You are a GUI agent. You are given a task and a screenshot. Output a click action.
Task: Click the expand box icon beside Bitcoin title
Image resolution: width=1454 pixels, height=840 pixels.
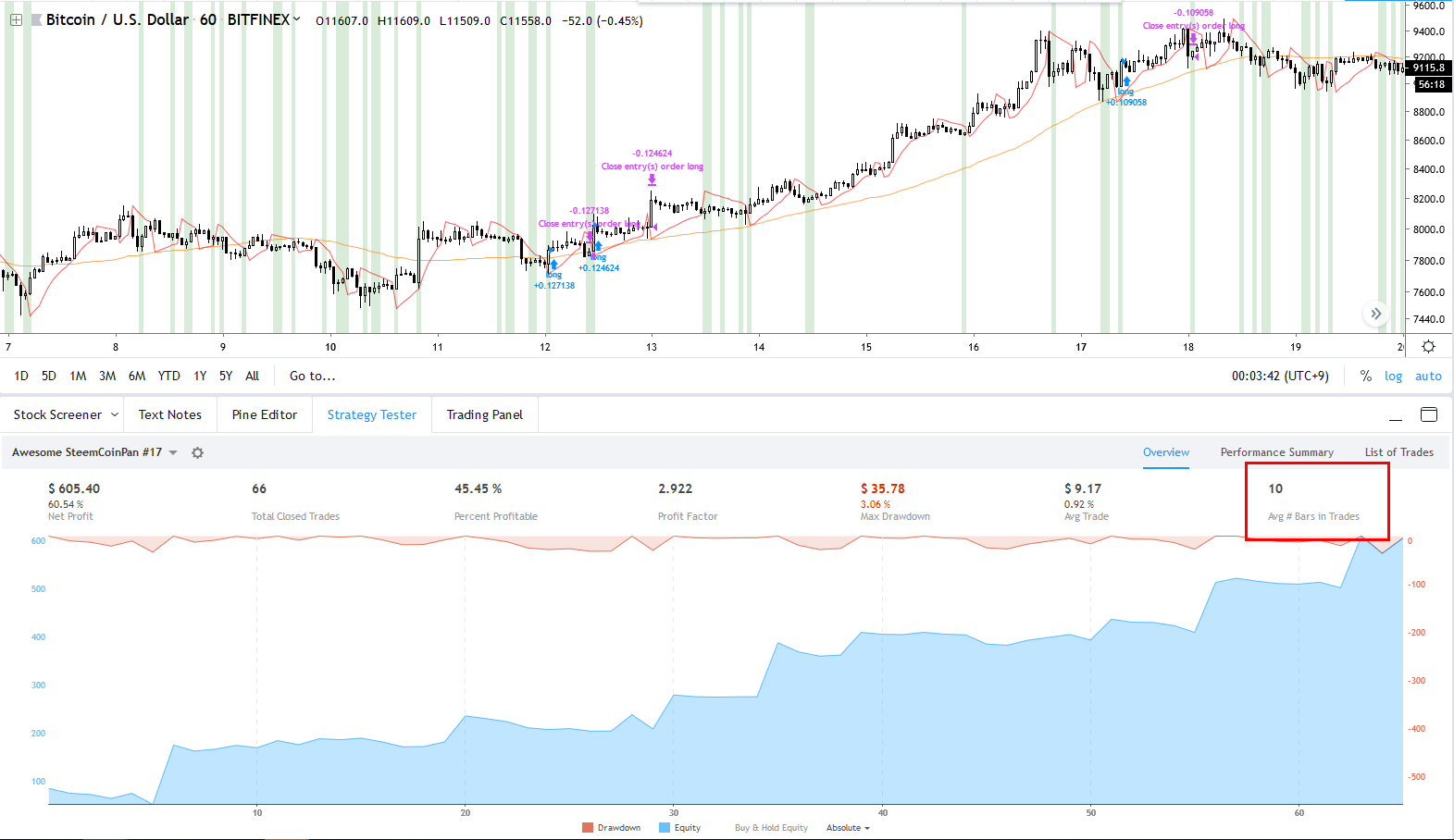coord(16,19)
